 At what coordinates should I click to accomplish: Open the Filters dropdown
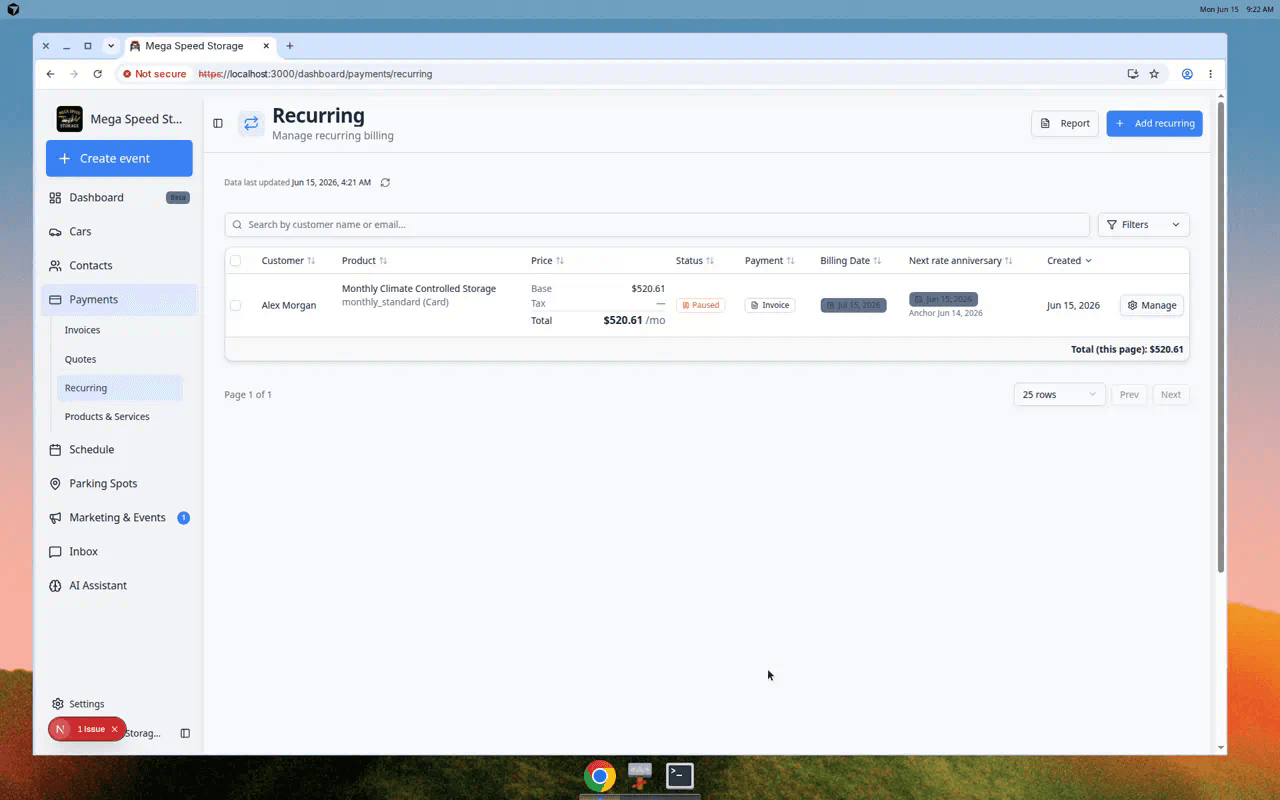click(x=1143, y=225)
